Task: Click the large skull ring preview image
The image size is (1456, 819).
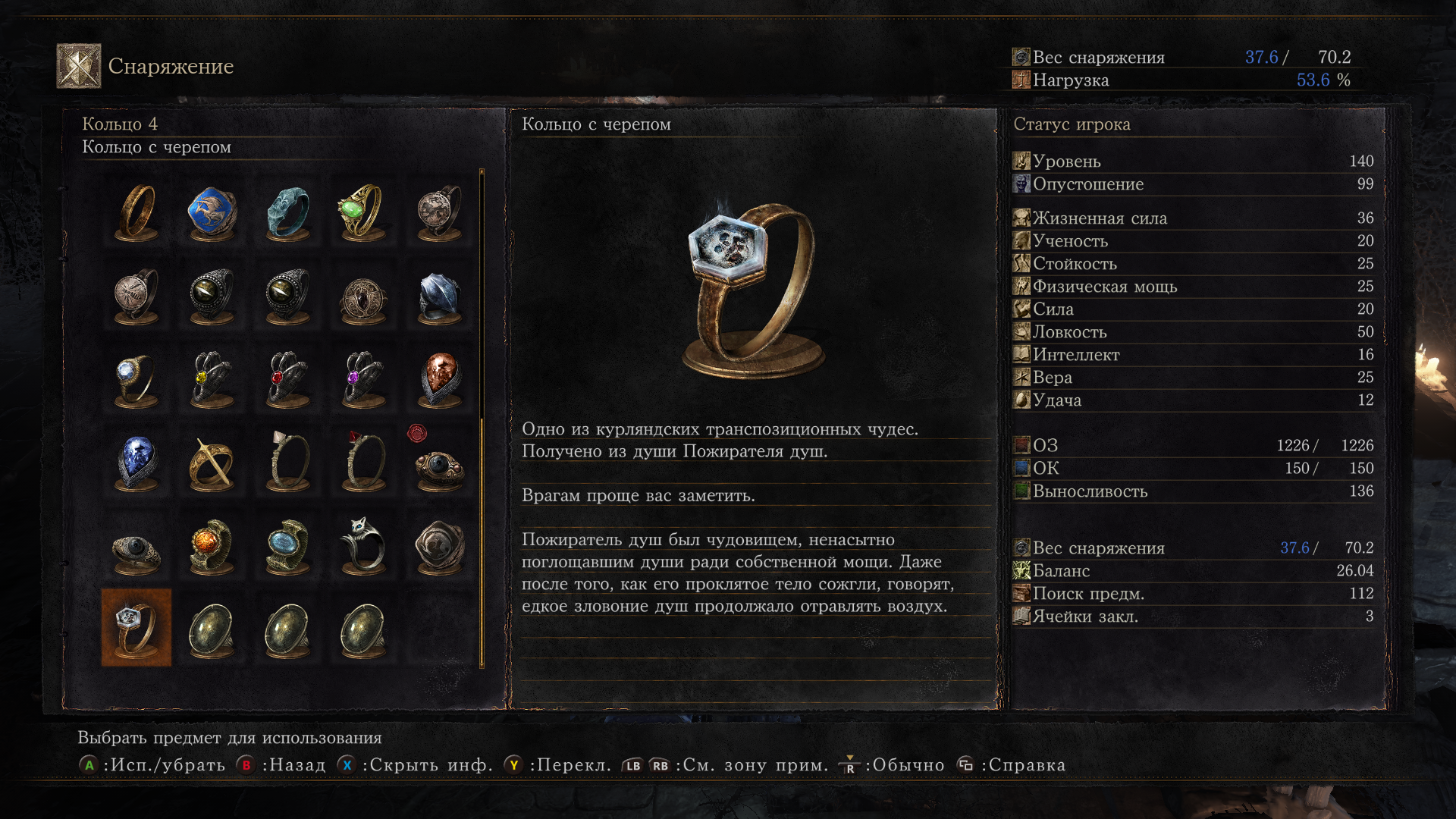Action: tap(752, 290)
